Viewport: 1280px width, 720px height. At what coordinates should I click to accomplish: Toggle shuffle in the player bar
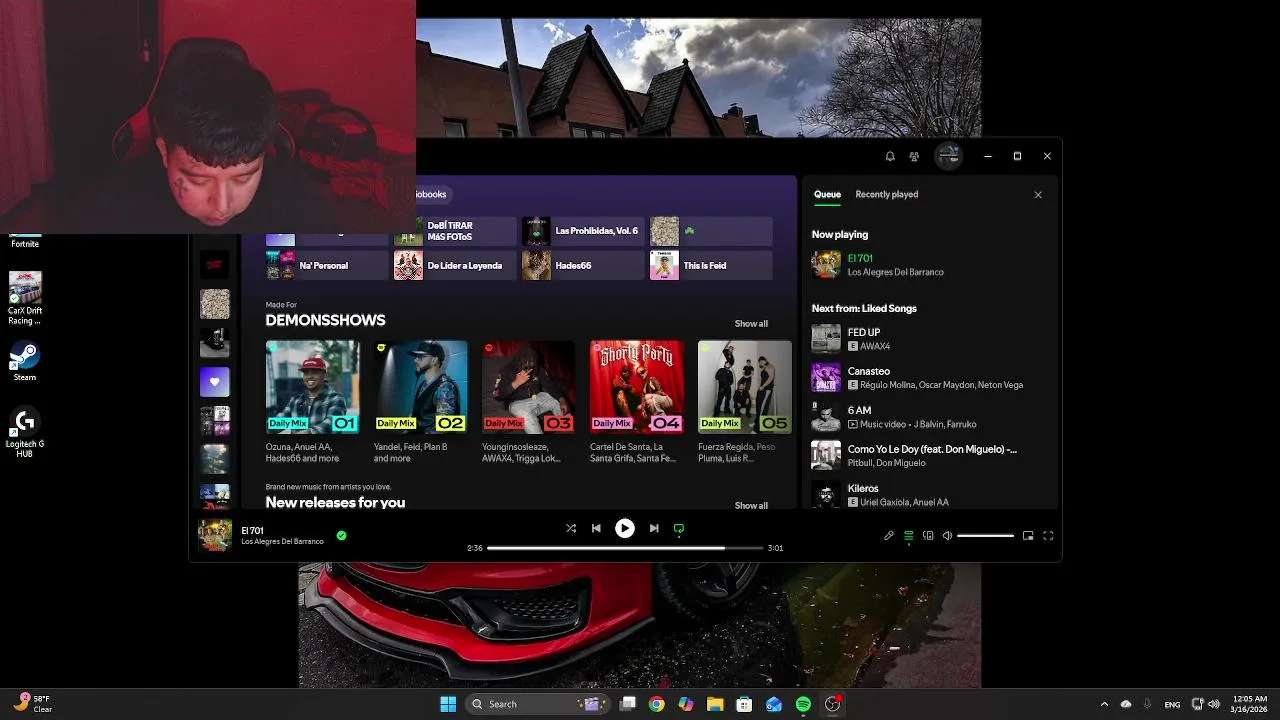571,528
